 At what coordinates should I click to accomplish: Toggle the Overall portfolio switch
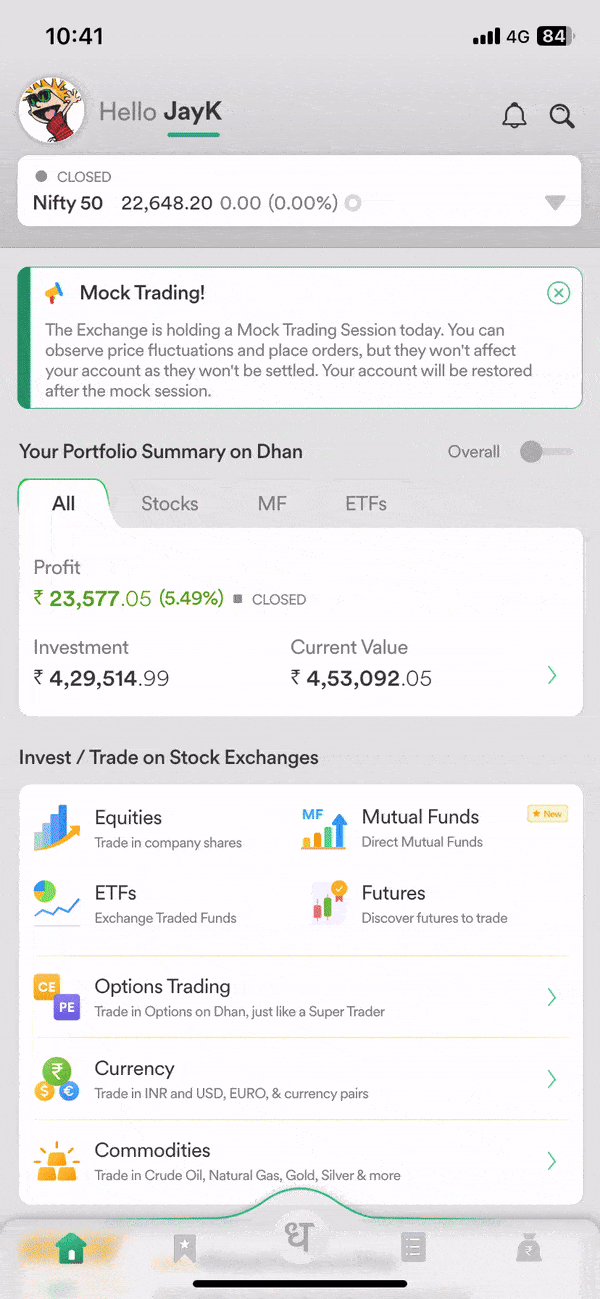pyautogui.click(x=546, y=452)
